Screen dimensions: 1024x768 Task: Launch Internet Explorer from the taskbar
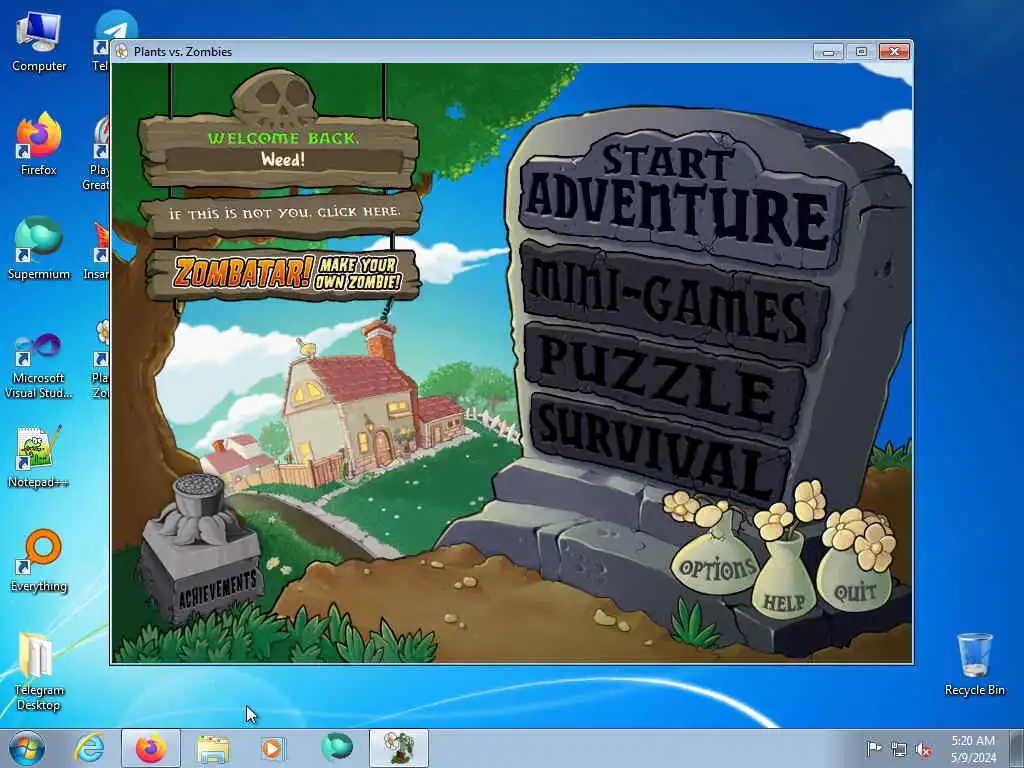pos(89,748)
